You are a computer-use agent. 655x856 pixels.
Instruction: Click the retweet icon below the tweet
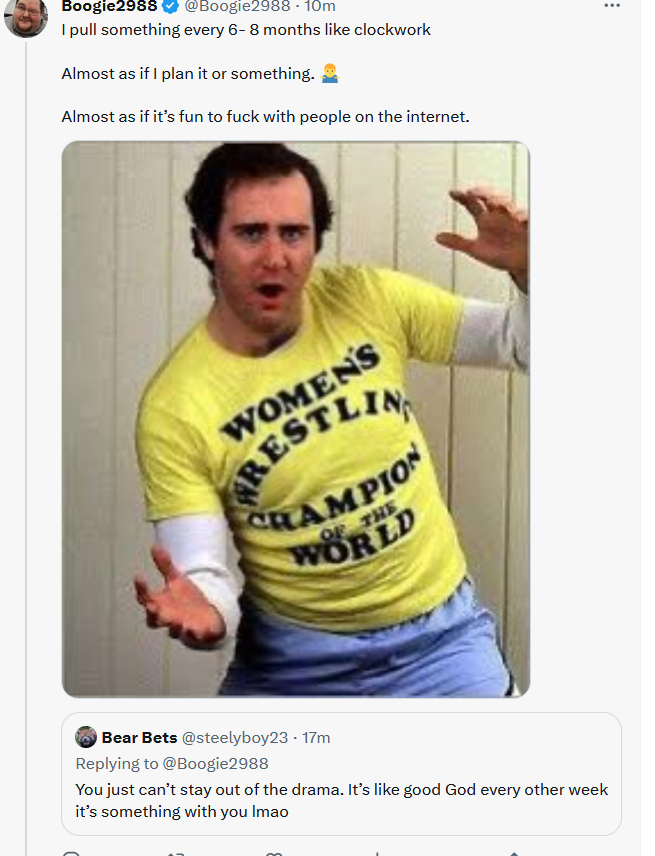click(x=175, y=853)
